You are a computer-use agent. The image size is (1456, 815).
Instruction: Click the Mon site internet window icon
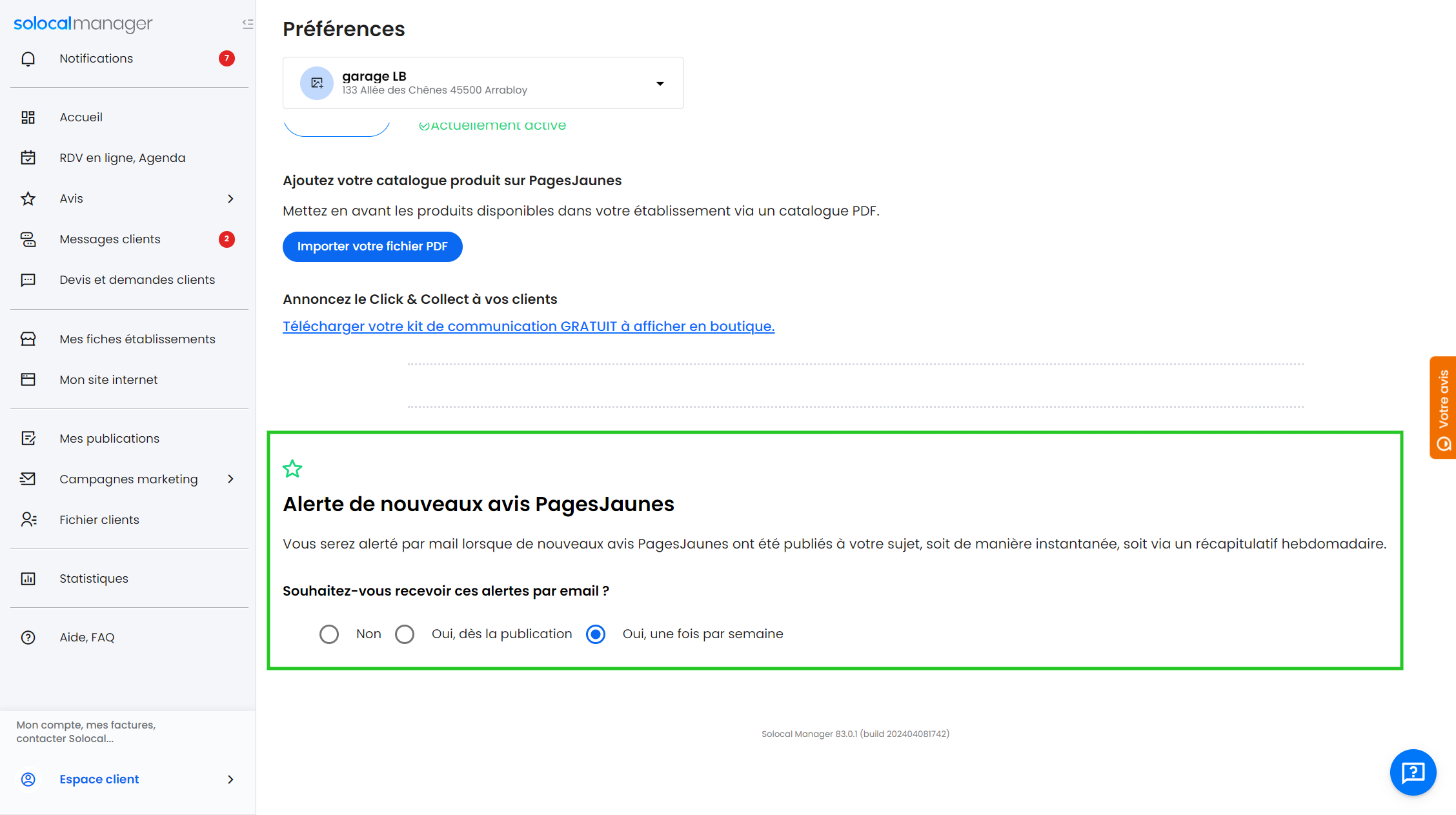click(28, 380)
